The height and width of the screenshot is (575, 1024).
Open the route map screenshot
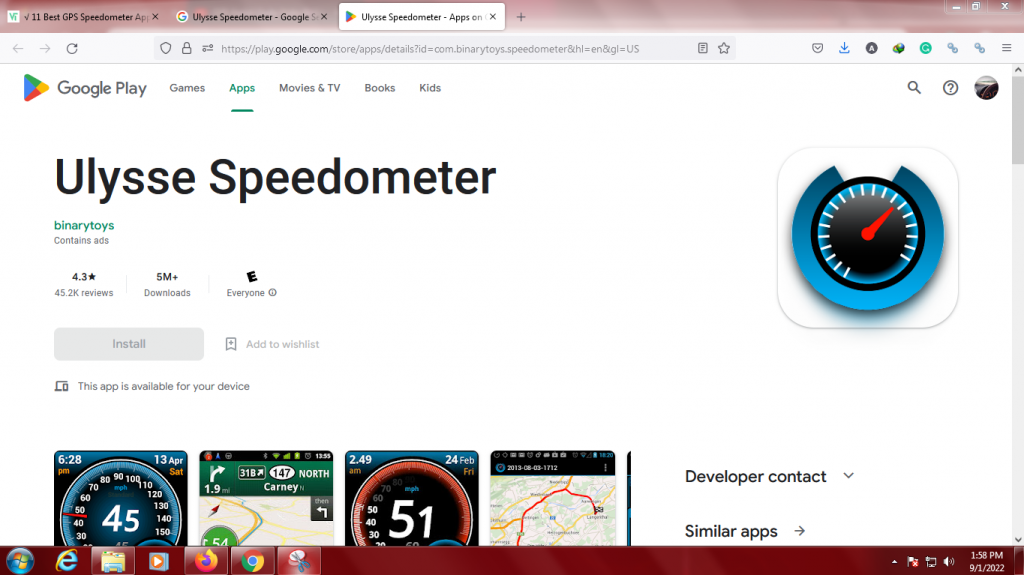552,498
